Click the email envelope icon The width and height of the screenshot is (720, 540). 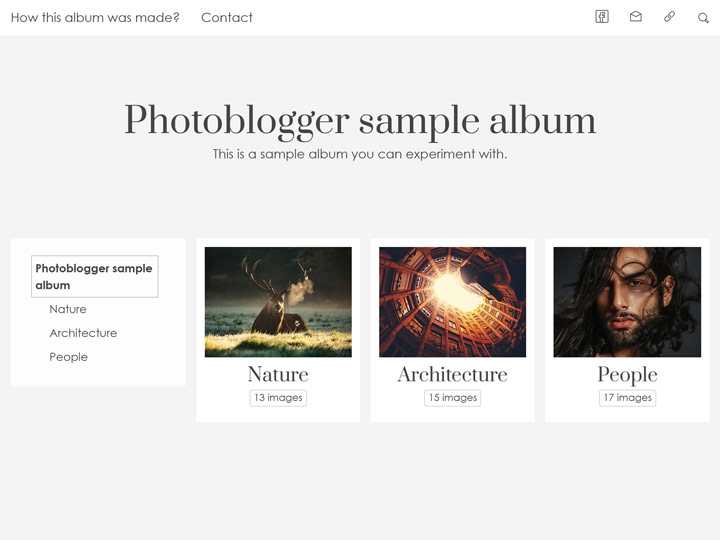tap(636, 16)
